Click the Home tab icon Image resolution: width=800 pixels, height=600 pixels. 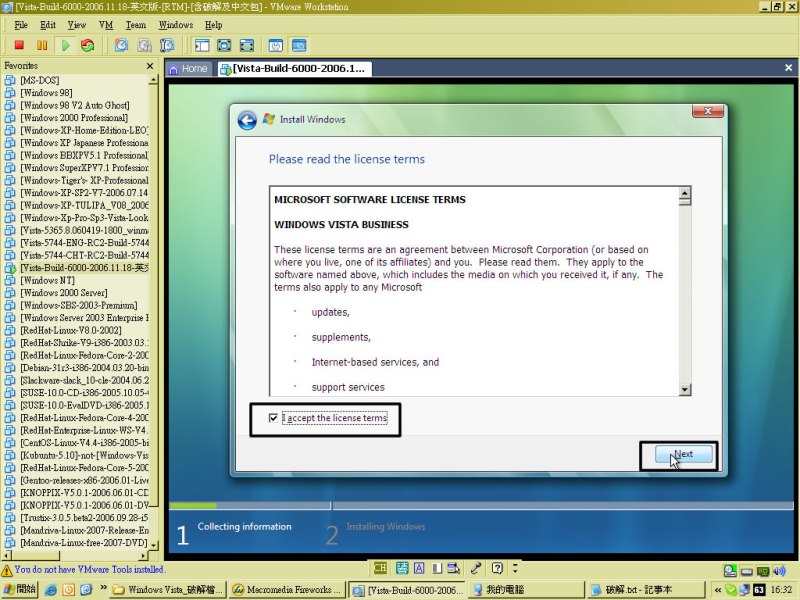(174, 69)
